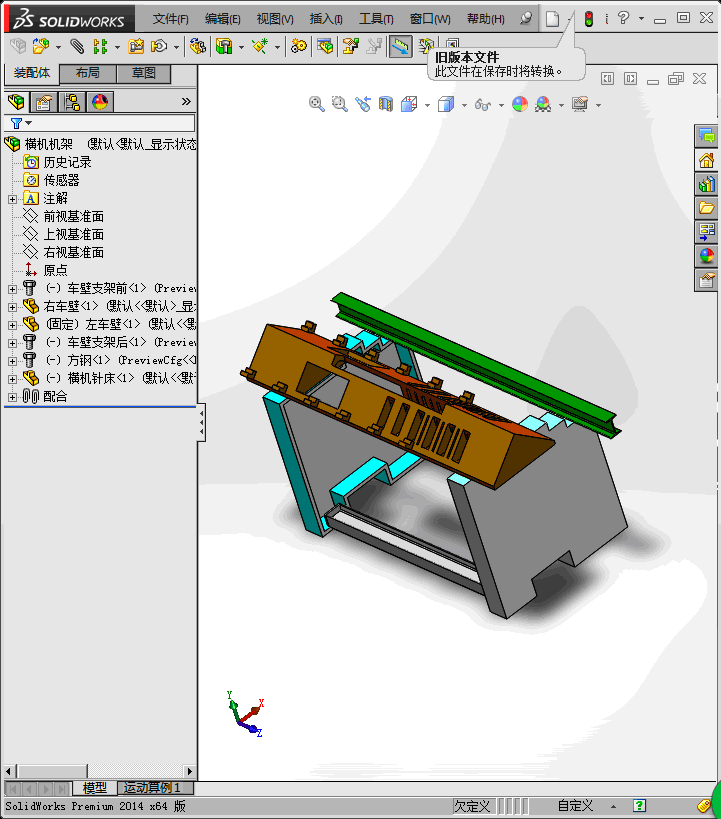Expand the 注解 annotations tree node

coord(13,199)
